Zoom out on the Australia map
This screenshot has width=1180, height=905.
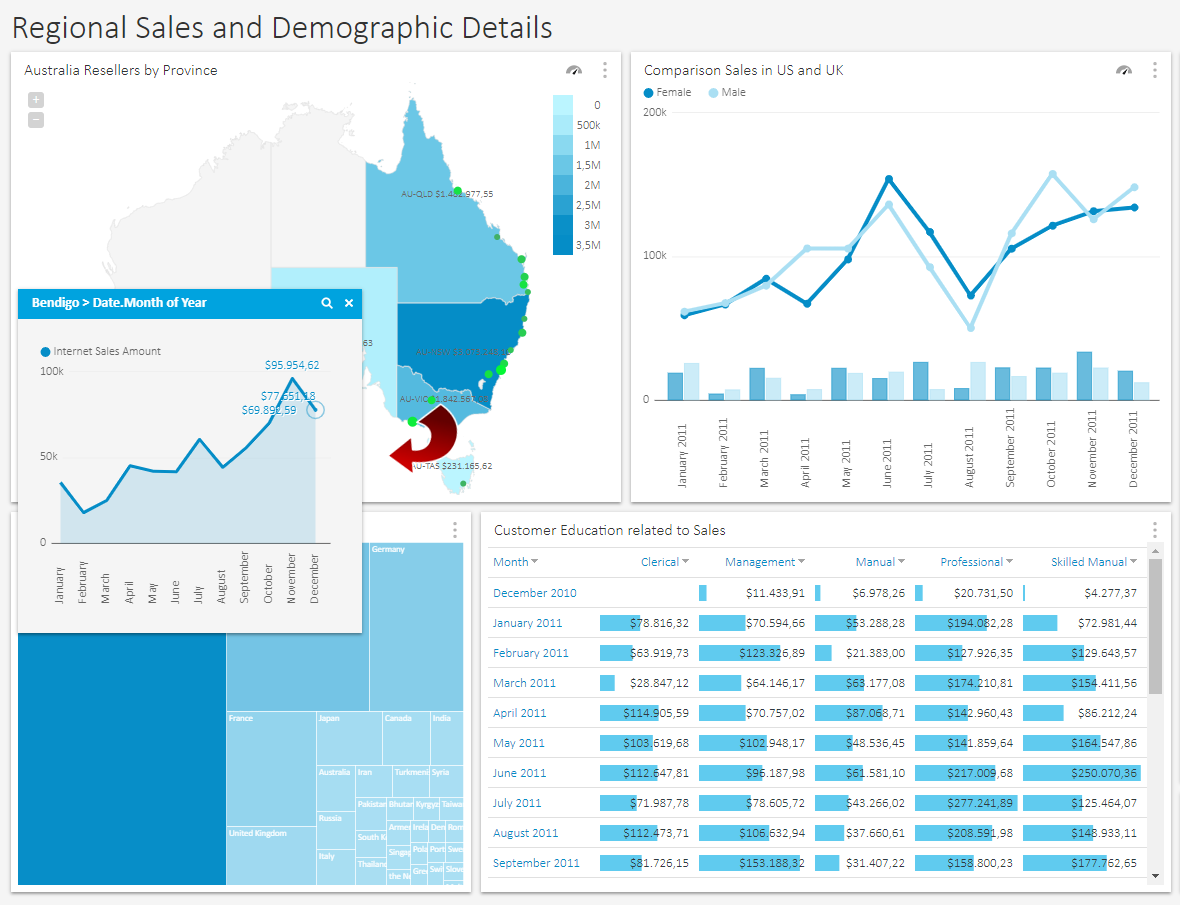click(35, 119)
